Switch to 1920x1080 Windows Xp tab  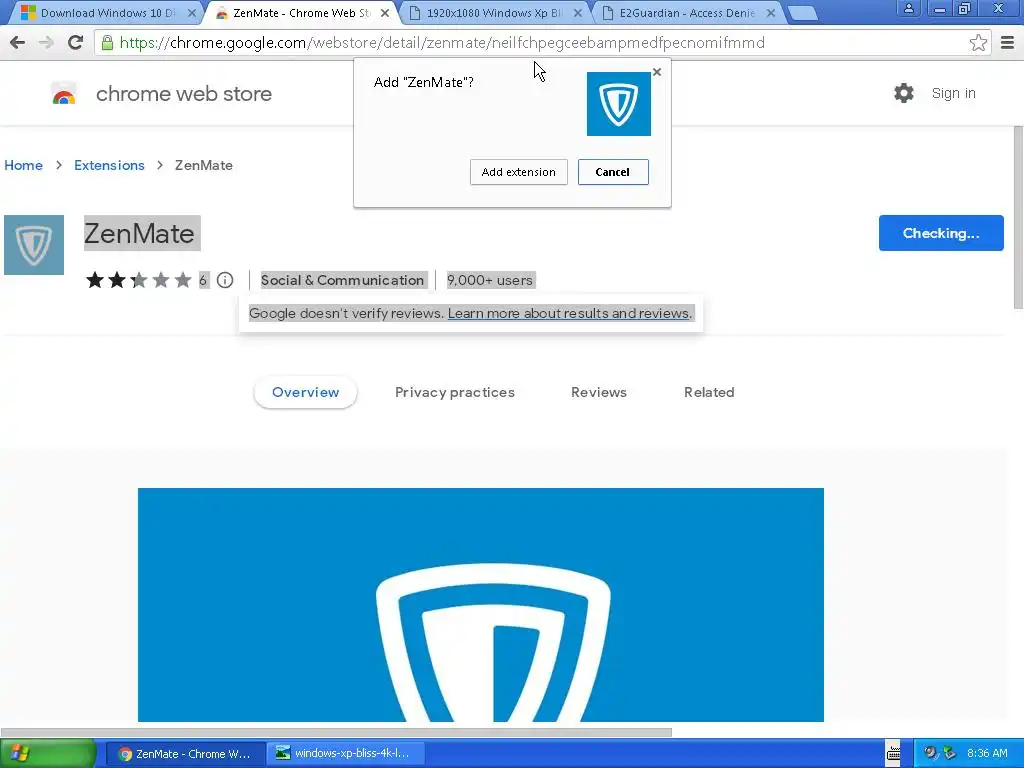494,13
